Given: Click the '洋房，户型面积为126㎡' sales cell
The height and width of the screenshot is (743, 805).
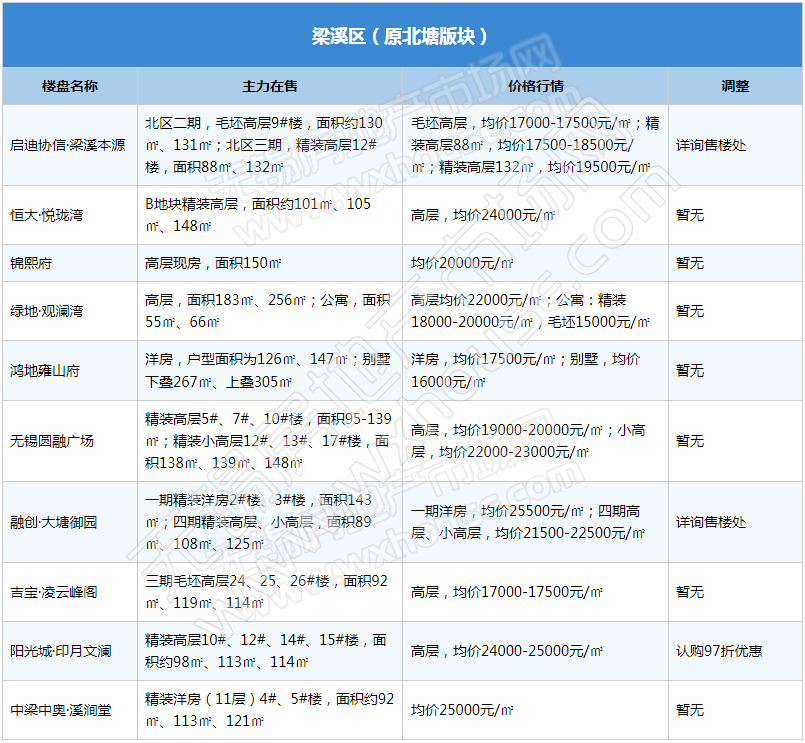Looking at the screenshot, I should point(268,370).
